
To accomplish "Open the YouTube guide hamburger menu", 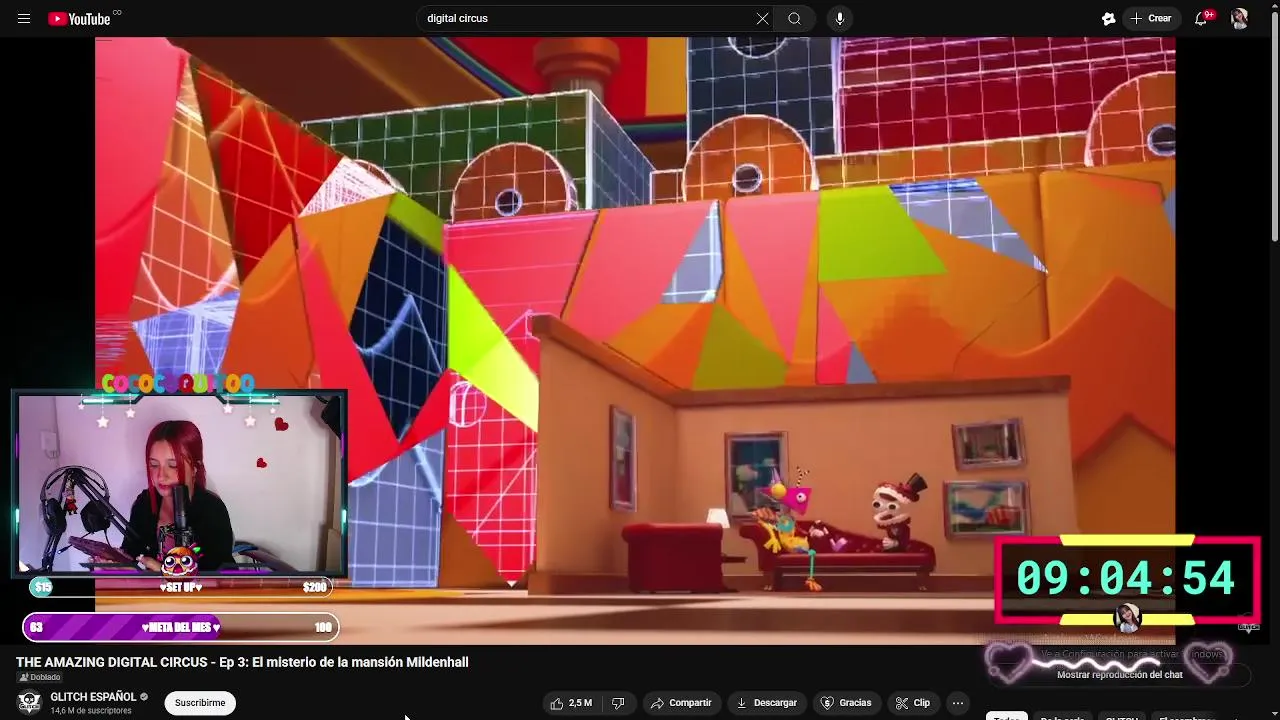I will coord(24,19).
